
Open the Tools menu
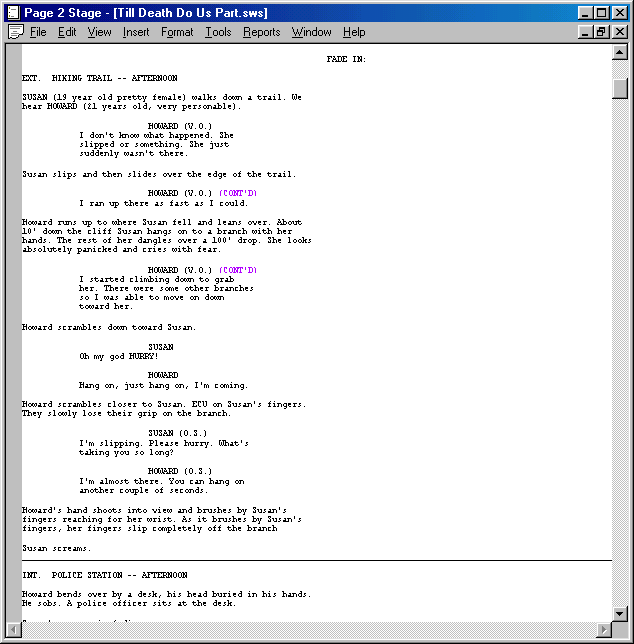tap(218, 32)
